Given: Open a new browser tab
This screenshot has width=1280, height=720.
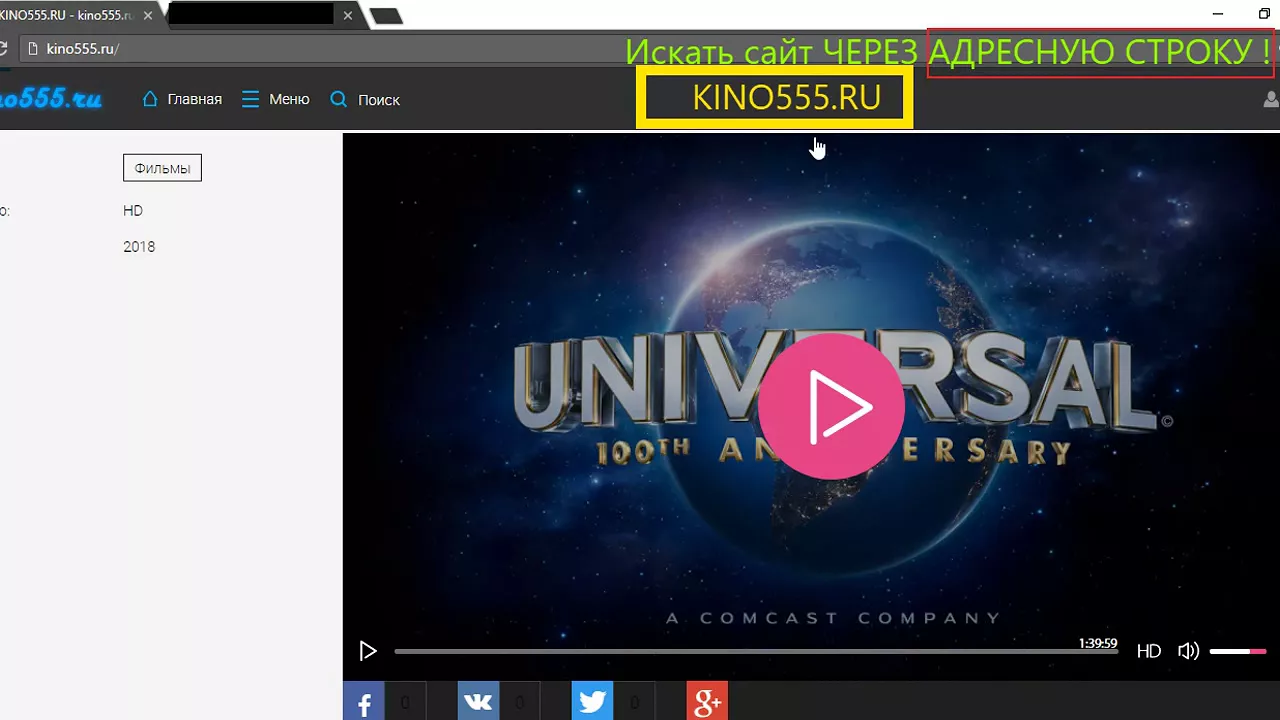Looking at the screenshot, I should pyautogui.click(x=386, y=16).
